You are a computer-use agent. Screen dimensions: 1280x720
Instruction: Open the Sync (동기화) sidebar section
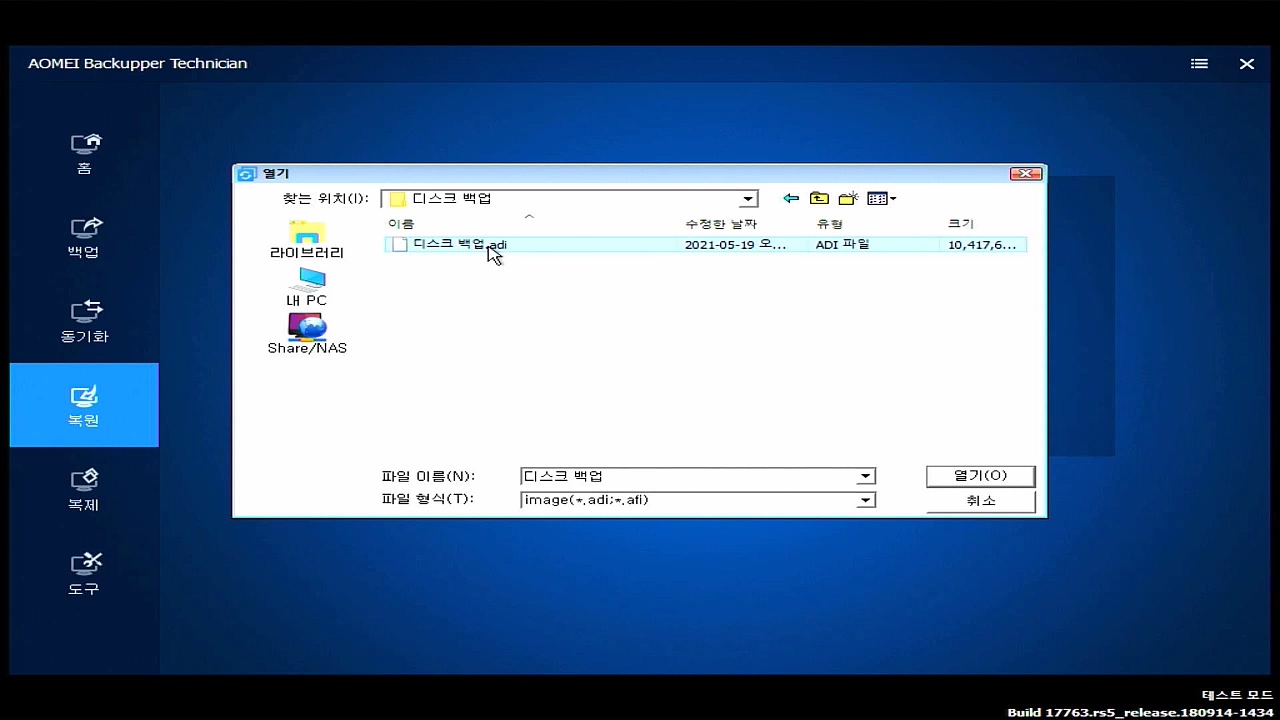point(84,321)
